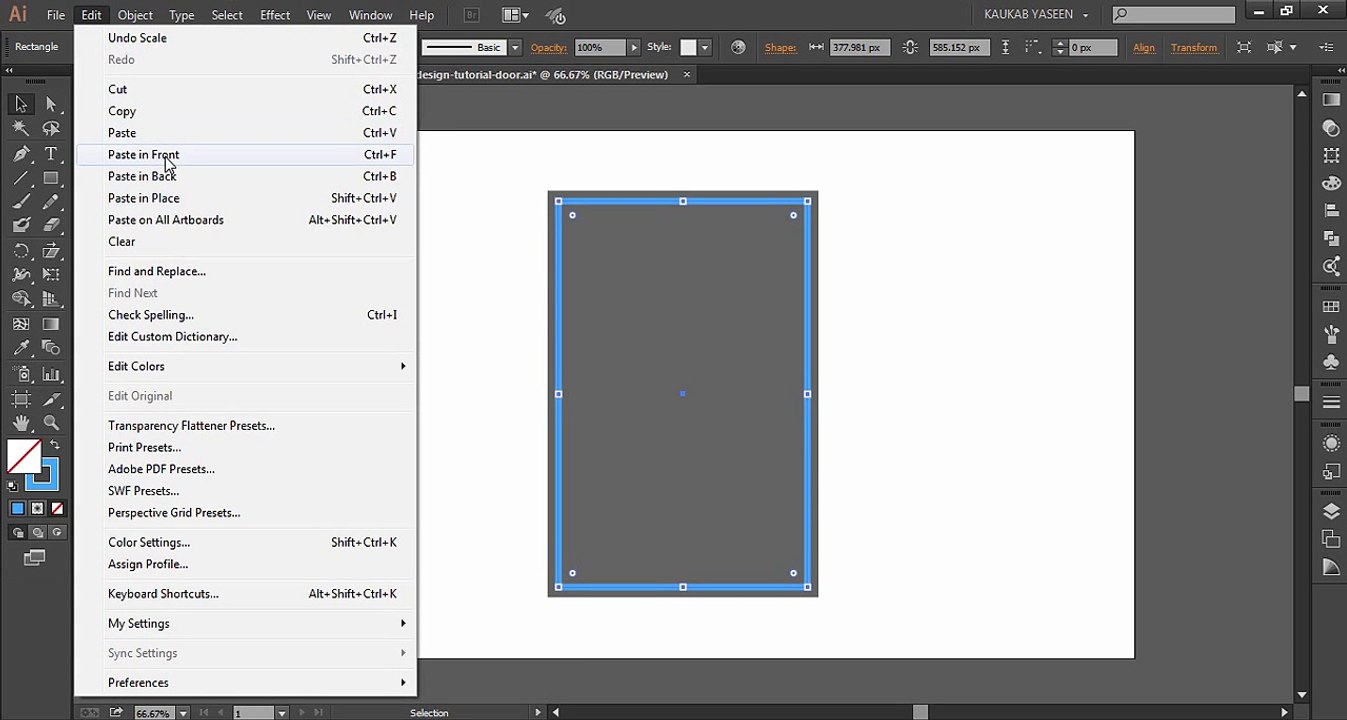The width and height of the screenshot is (1347, 720).
Task: Select the Zoom tool
Action: click(51, 423)
